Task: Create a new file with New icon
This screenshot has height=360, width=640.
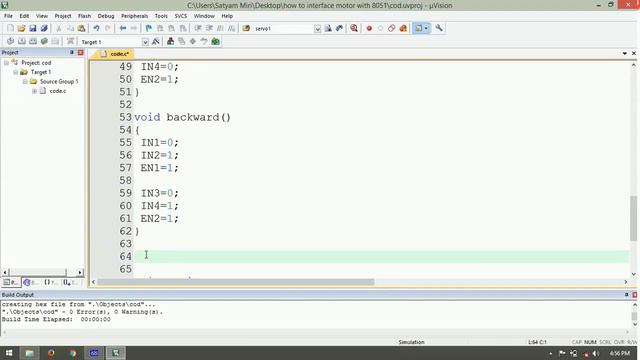Action: click(x=11, y=28)
